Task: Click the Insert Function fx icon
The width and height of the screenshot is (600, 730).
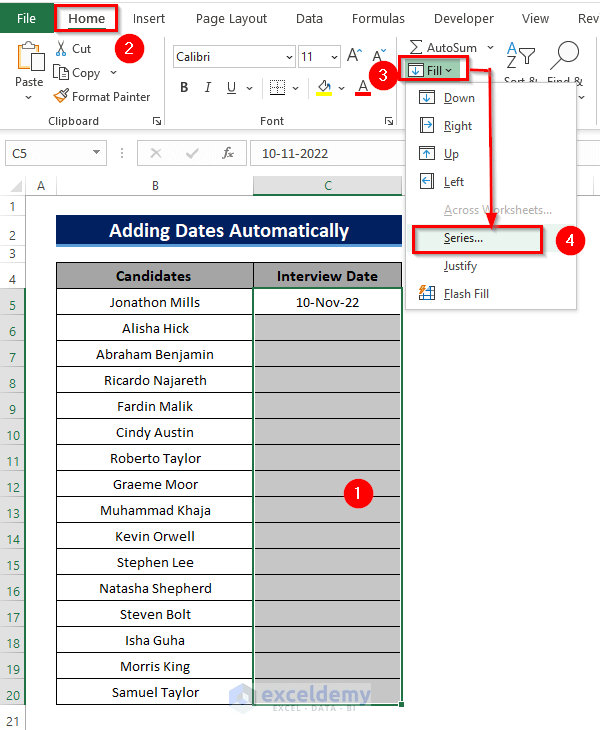Action: pyautogui.click(x=228, y=153)
